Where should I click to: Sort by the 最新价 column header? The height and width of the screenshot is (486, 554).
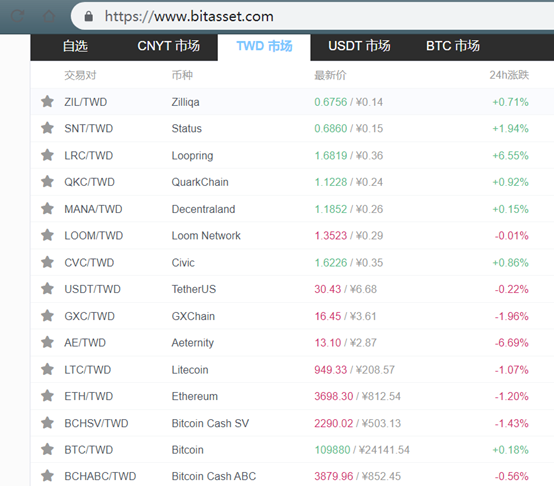(330, 75)
